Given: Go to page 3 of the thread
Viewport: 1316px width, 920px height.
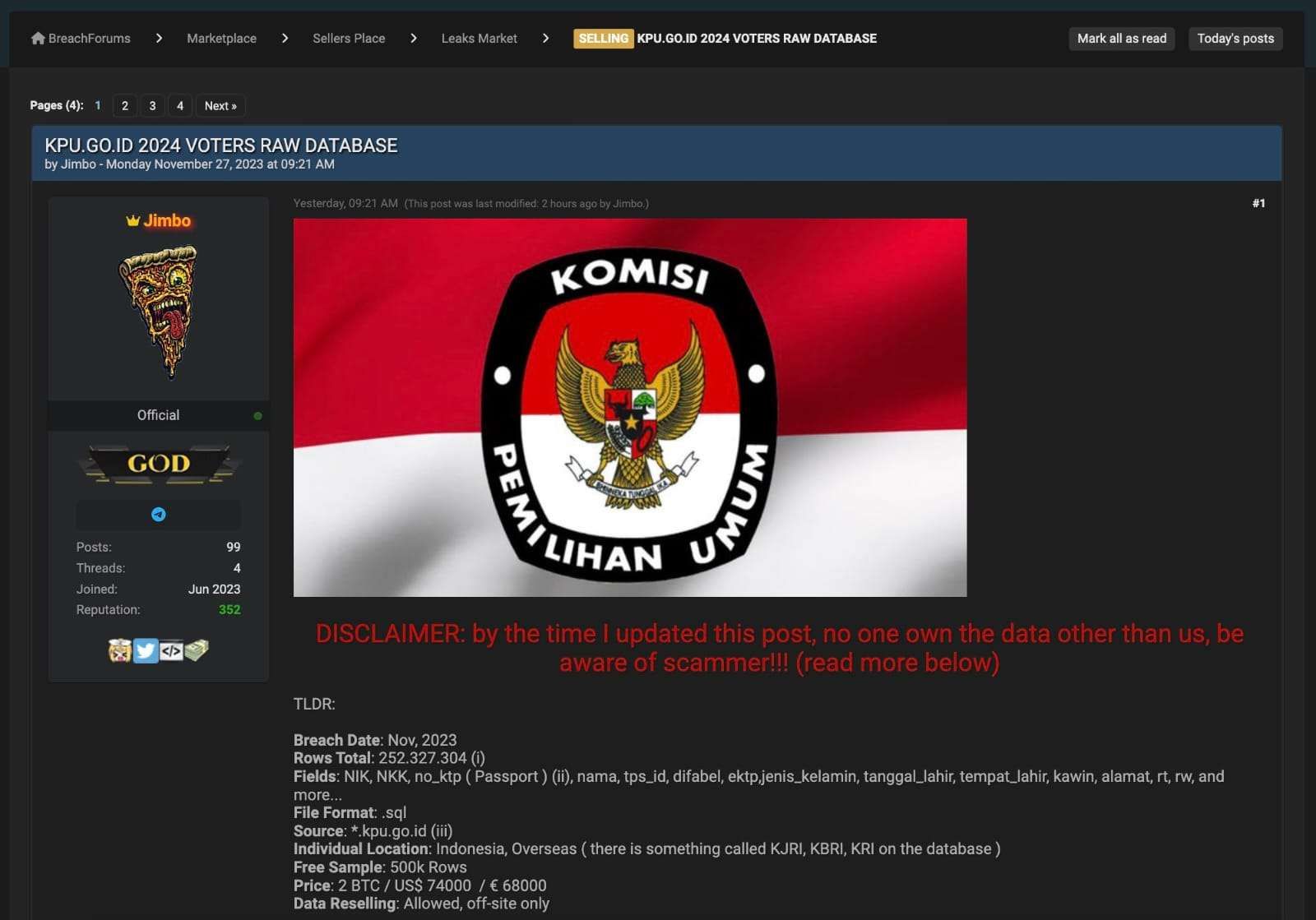Looking at the screenshot, I should (x=152, y=105).
